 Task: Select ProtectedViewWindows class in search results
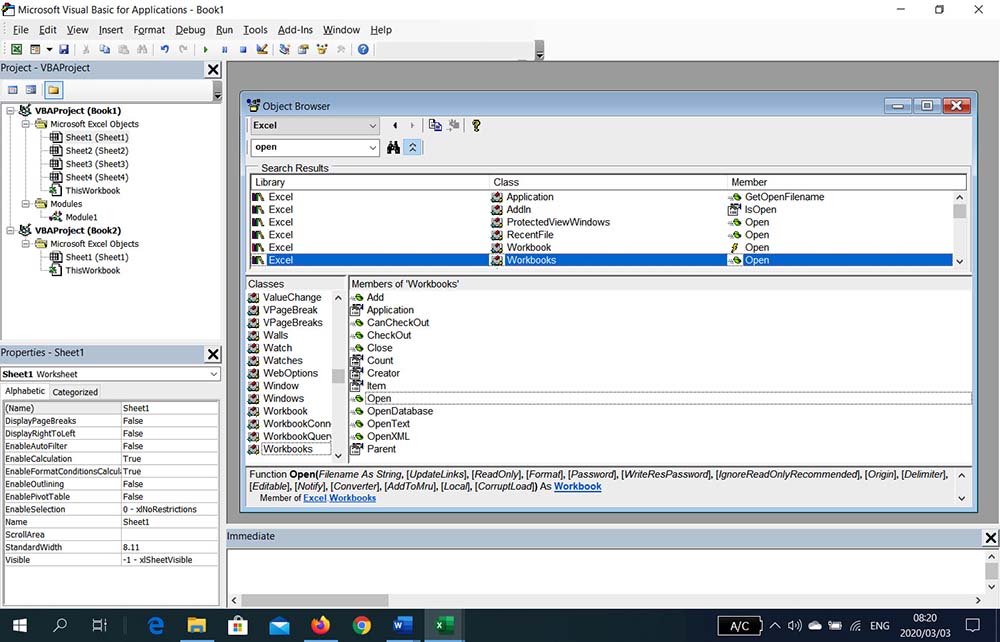558,222
